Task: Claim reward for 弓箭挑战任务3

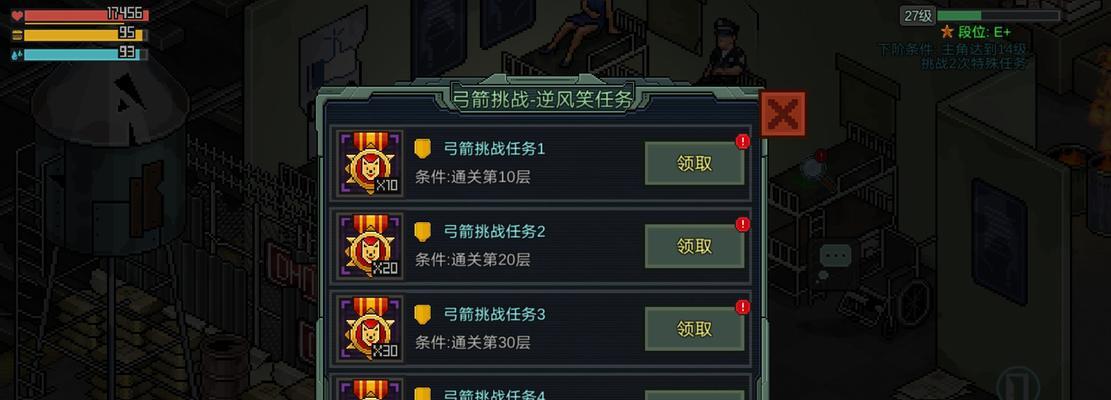Action: [694, 329]
